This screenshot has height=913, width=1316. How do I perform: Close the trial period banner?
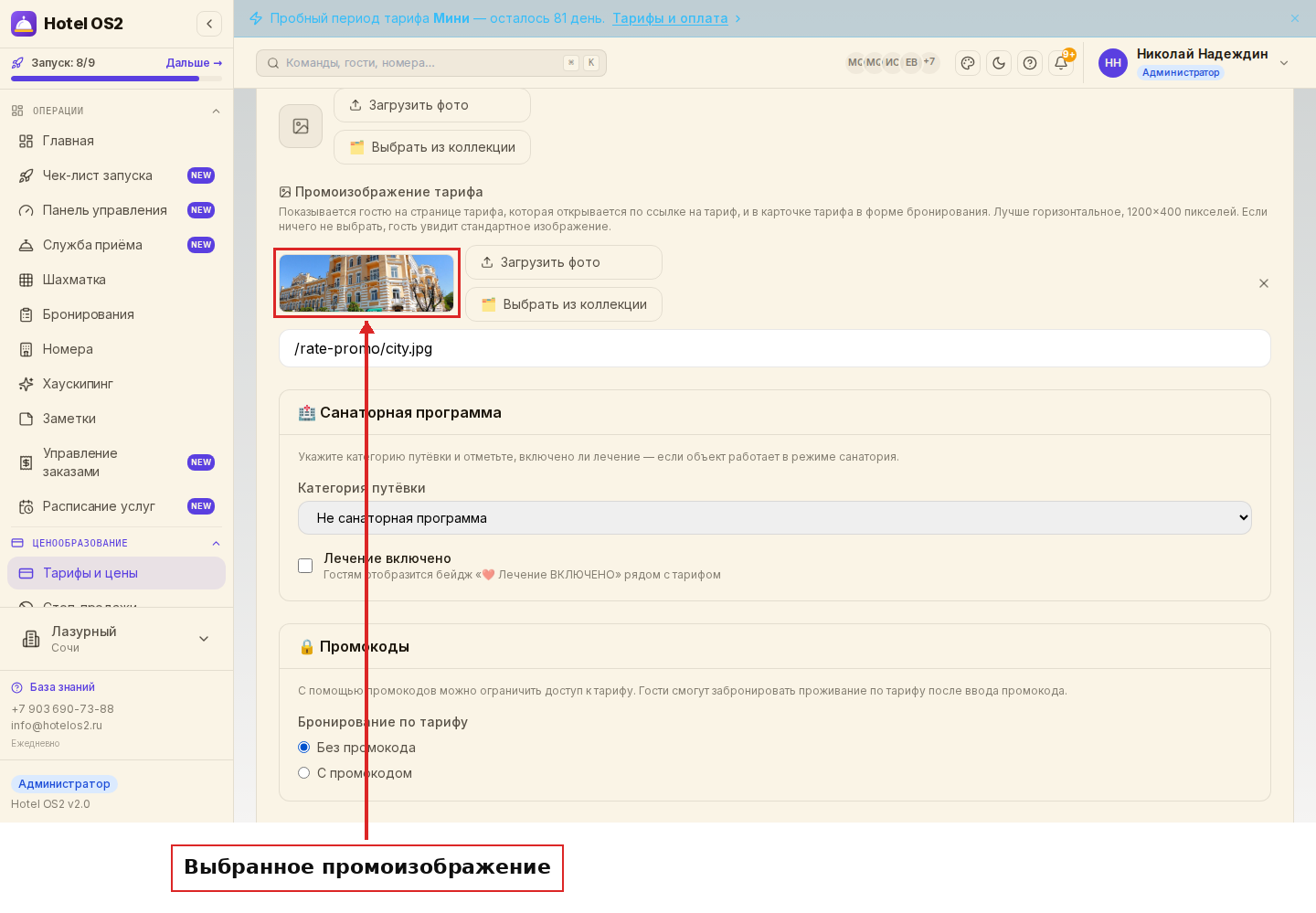[x=1295, y=18]
